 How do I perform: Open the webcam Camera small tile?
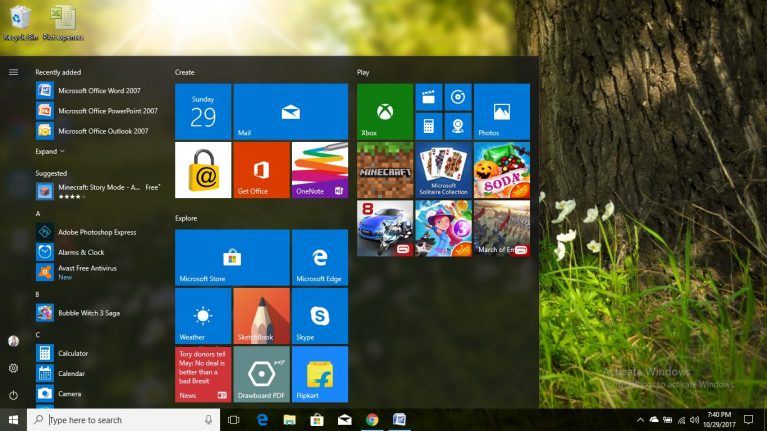click(x=458, y=126)
